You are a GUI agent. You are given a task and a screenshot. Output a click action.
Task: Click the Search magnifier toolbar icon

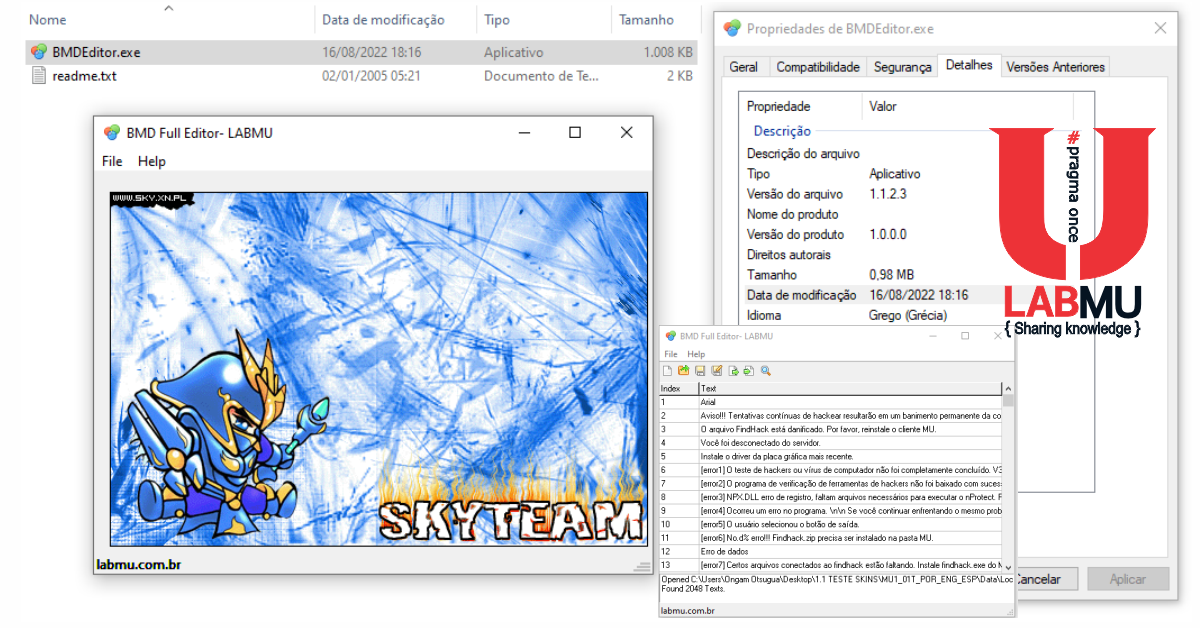766,370
